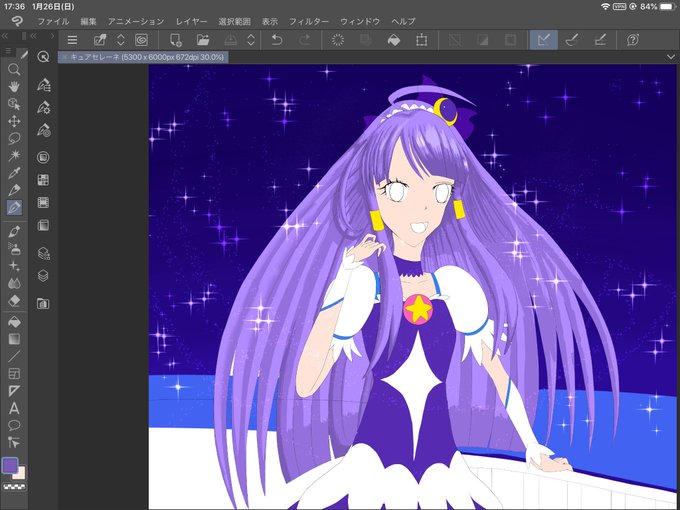680x510 pixels.
Task: Expand arrows next to the edit icon
Action: [x=121, y=40]
